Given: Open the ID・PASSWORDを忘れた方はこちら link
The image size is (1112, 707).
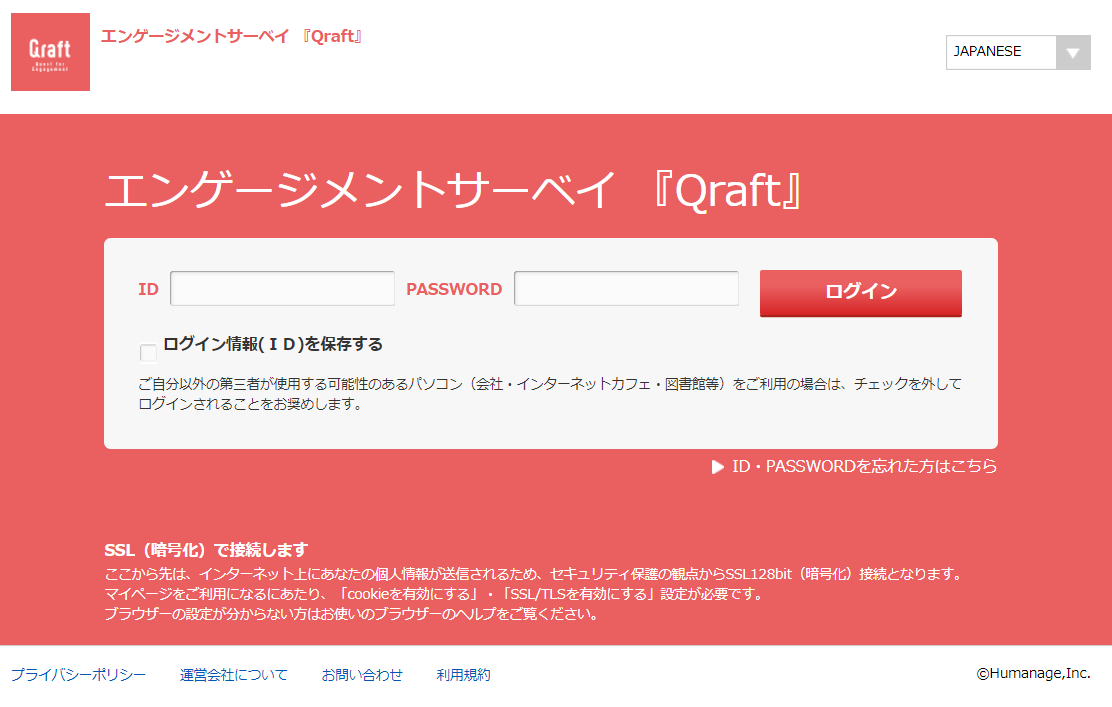Looking at the screenshot, I should (x=864, y=467).
